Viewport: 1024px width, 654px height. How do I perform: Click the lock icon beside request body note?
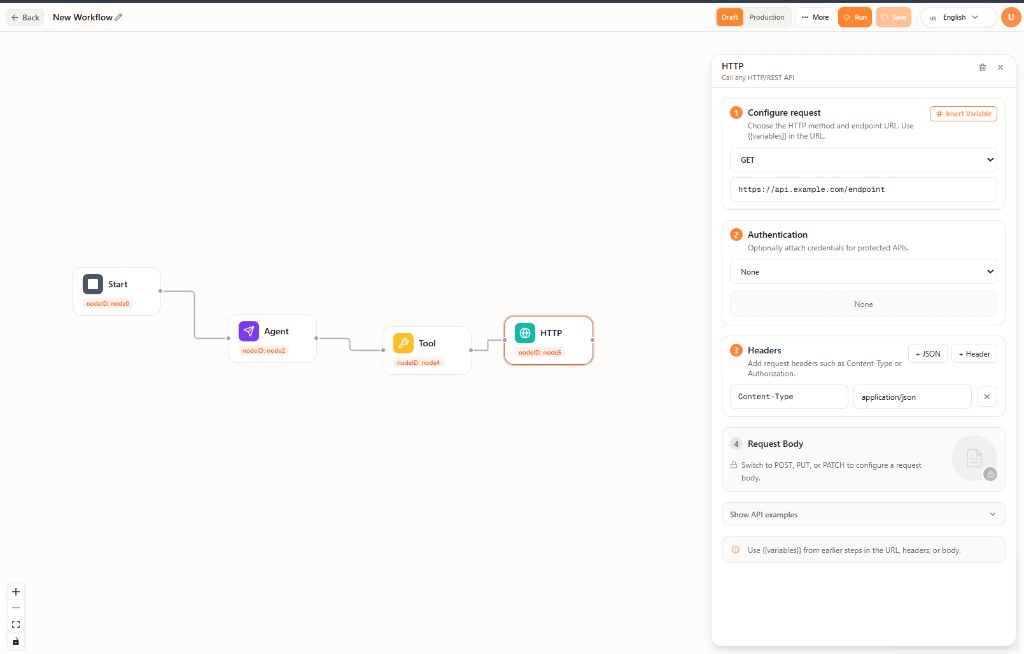(733, 465)
